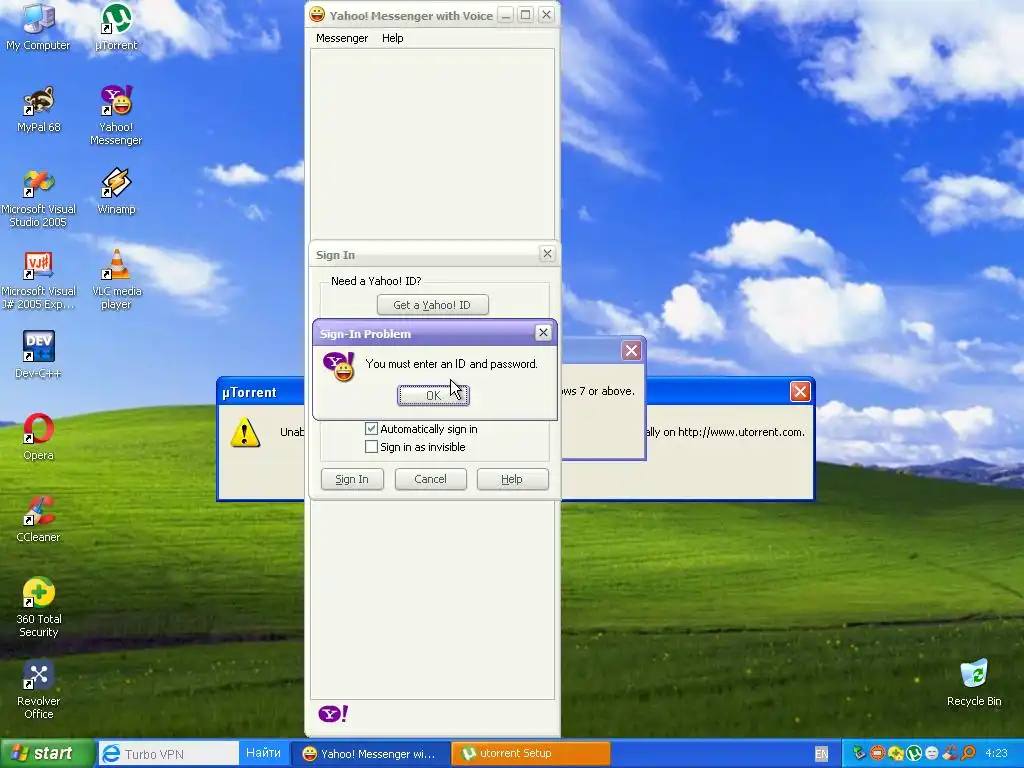The image size is (1024, 768).
Task: Click the µTorrent icon in system tray
Action: (914, 753)
